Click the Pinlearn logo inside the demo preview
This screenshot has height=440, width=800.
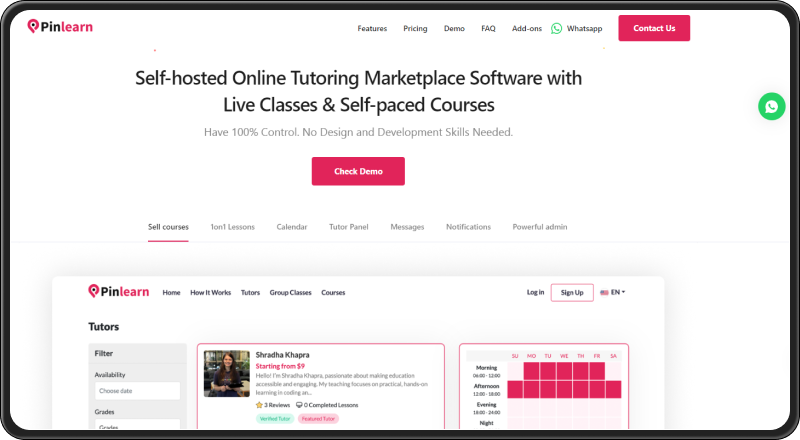pyautogui.click(x=119, y=292)
